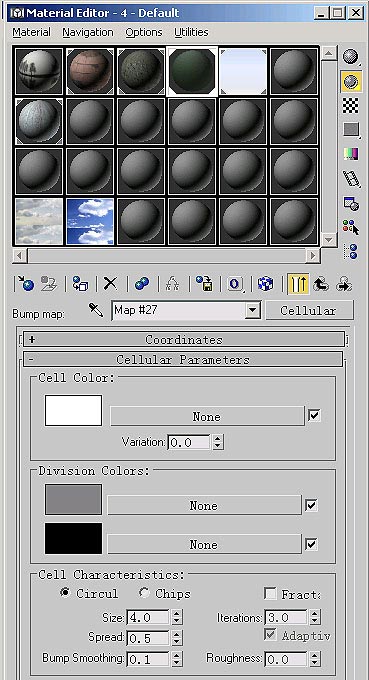Screen dimensions: 369x680
Task: Click the white Cell Color swatch
Action: 73,410
